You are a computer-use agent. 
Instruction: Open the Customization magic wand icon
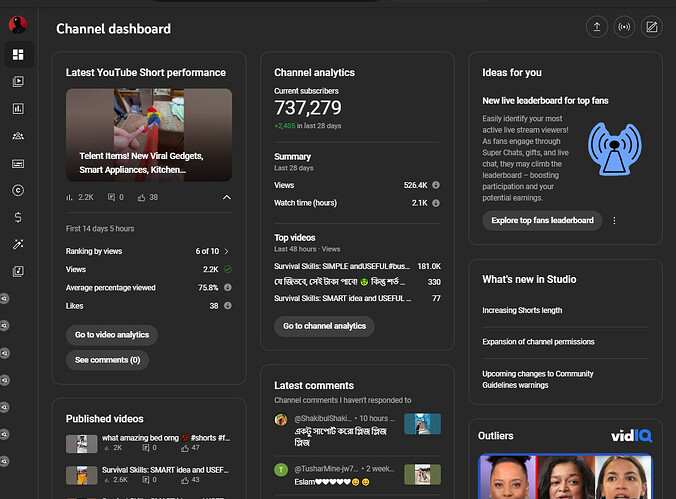(18, 245)
